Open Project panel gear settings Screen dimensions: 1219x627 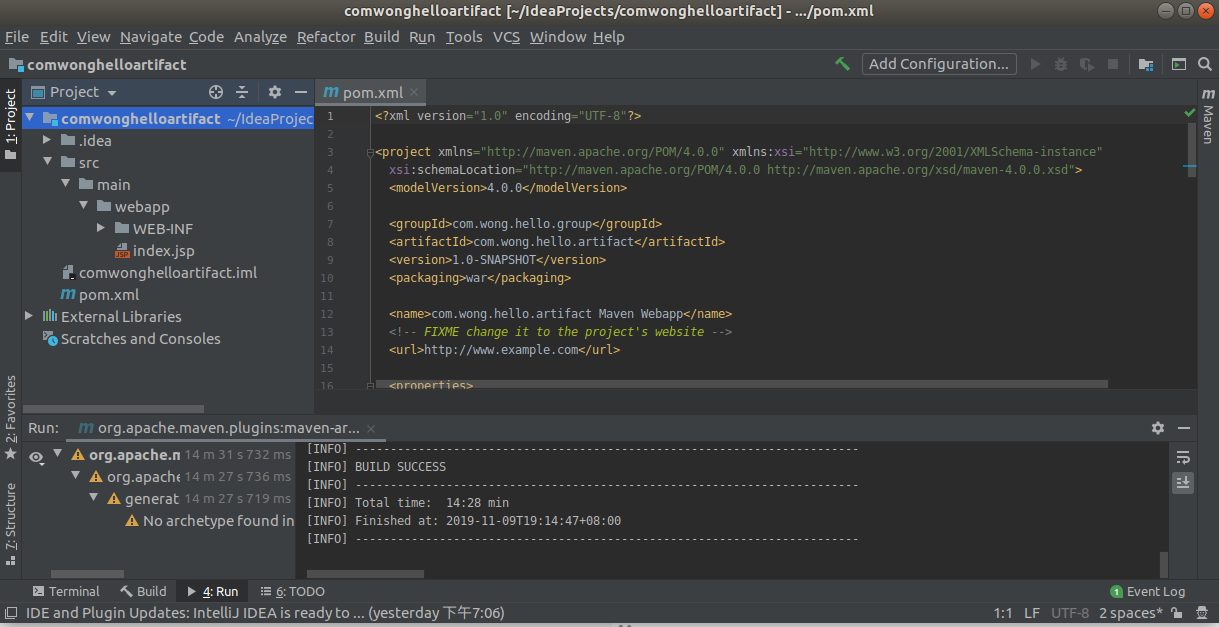(x=275, y=92)
